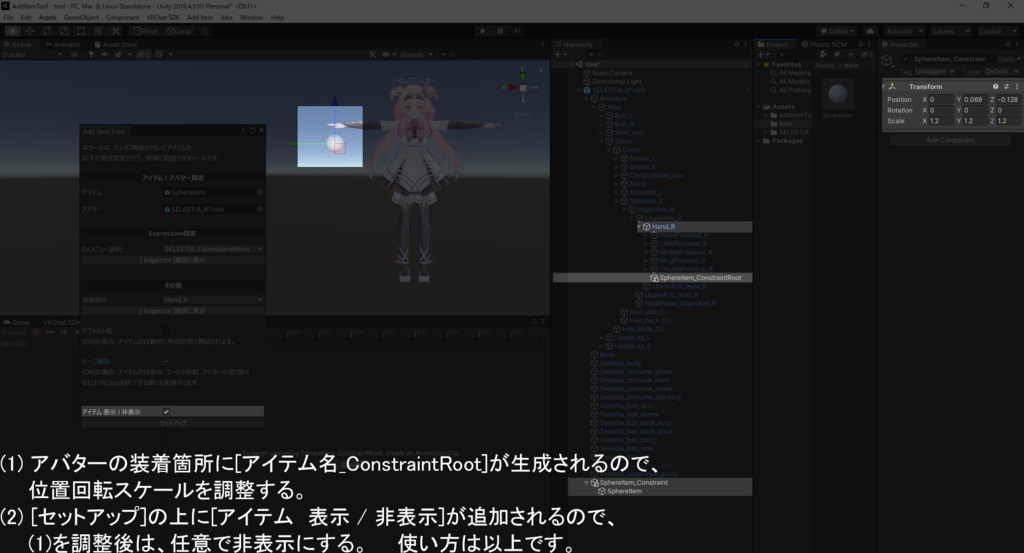Click Project search-by-label icon

tap(838, 55)
